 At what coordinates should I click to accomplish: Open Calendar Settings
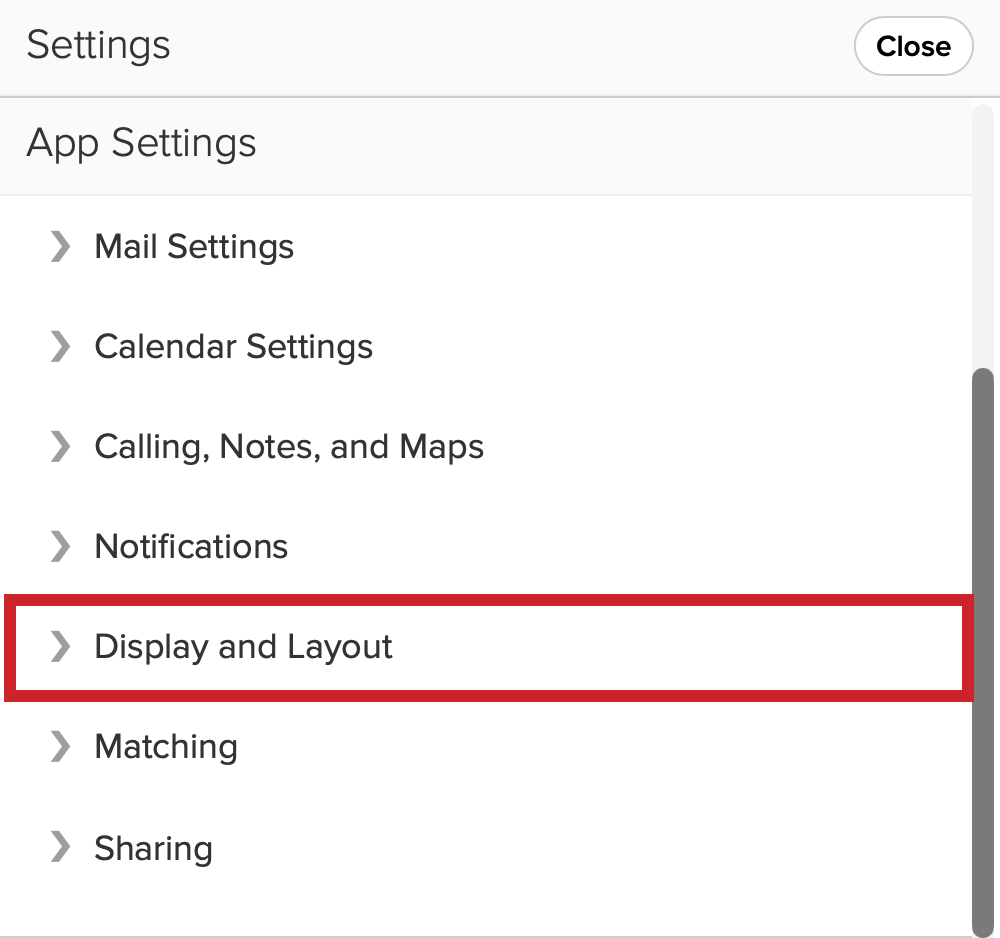click(x=233, y=347)
